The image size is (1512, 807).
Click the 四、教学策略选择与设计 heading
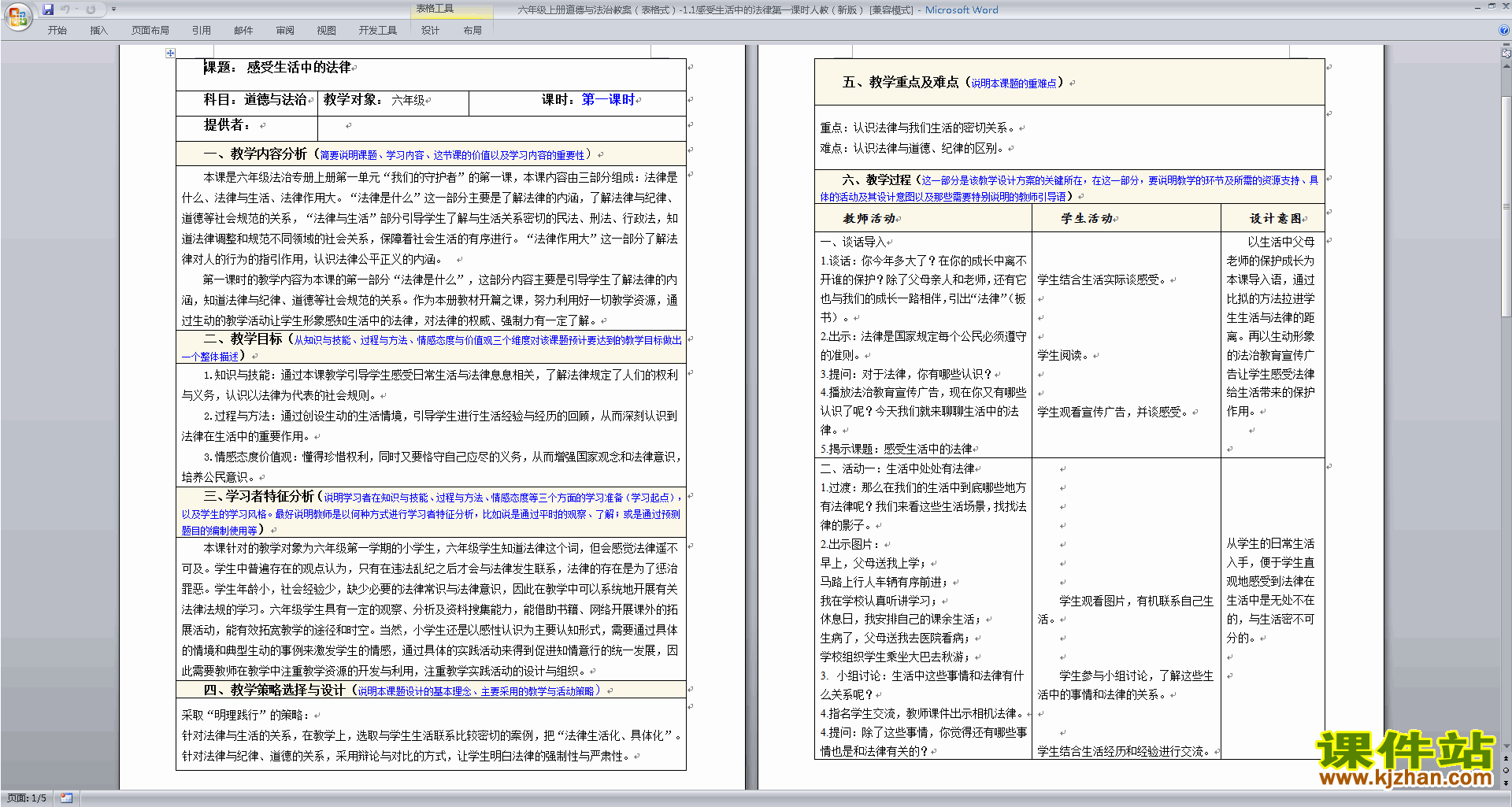pos(274,690)
